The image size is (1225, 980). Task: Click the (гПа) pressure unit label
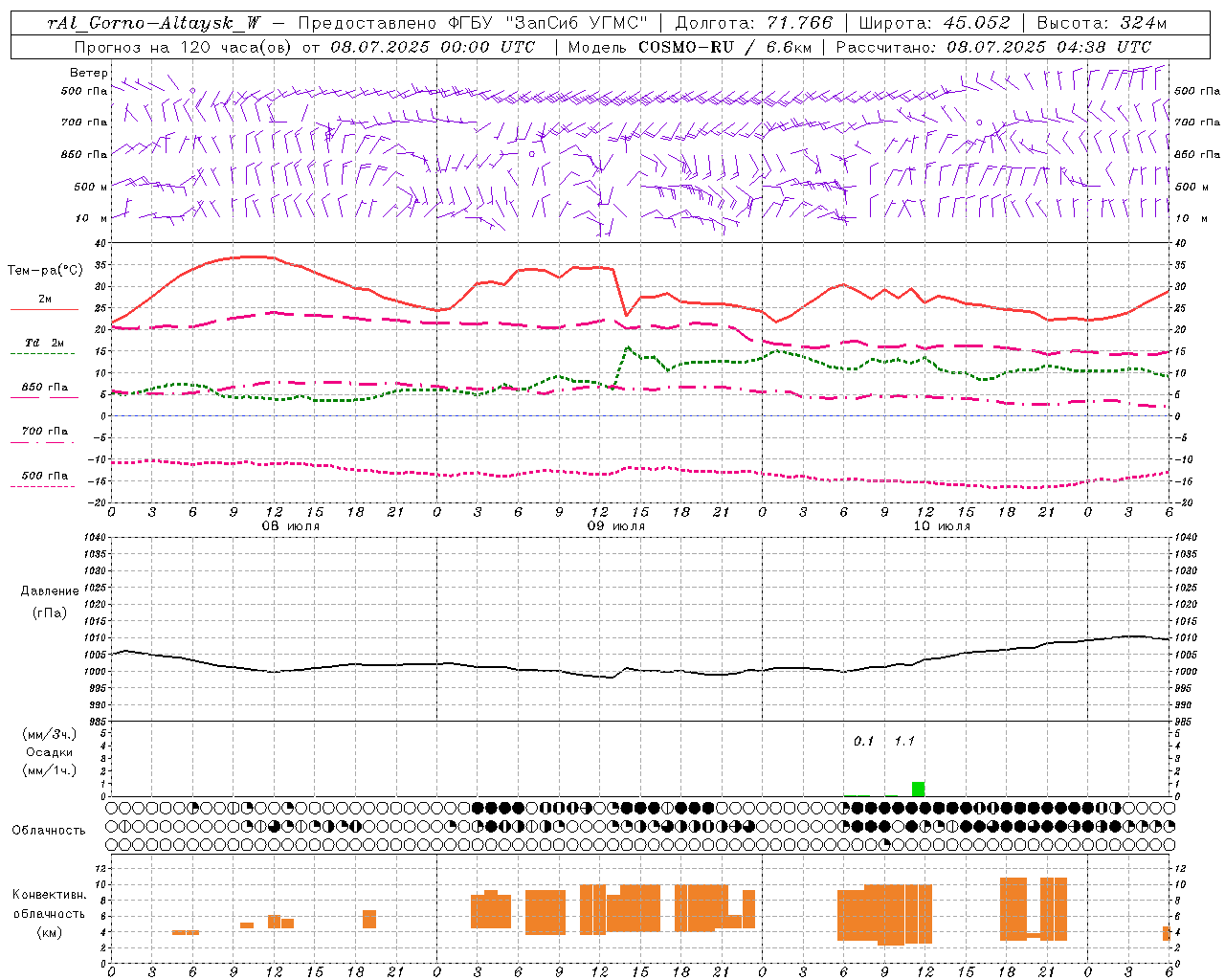point(50,613)
